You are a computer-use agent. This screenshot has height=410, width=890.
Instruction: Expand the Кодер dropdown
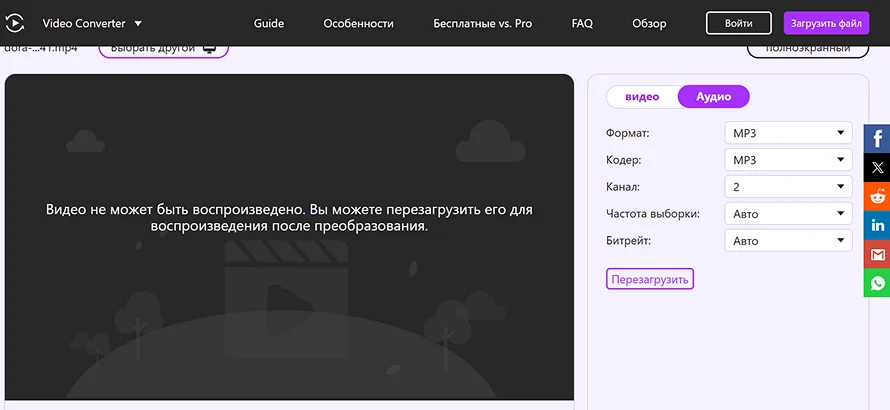pos(788,160)
